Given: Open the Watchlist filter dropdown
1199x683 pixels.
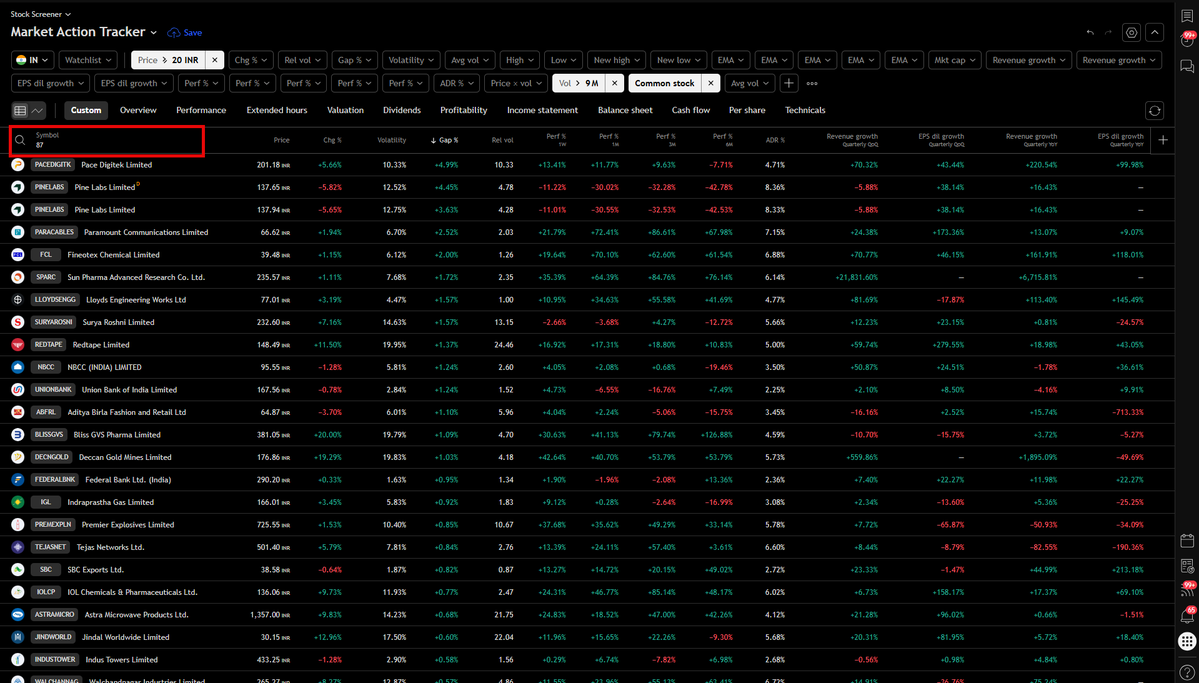Looking at the screenshot, I should point(88,60).
